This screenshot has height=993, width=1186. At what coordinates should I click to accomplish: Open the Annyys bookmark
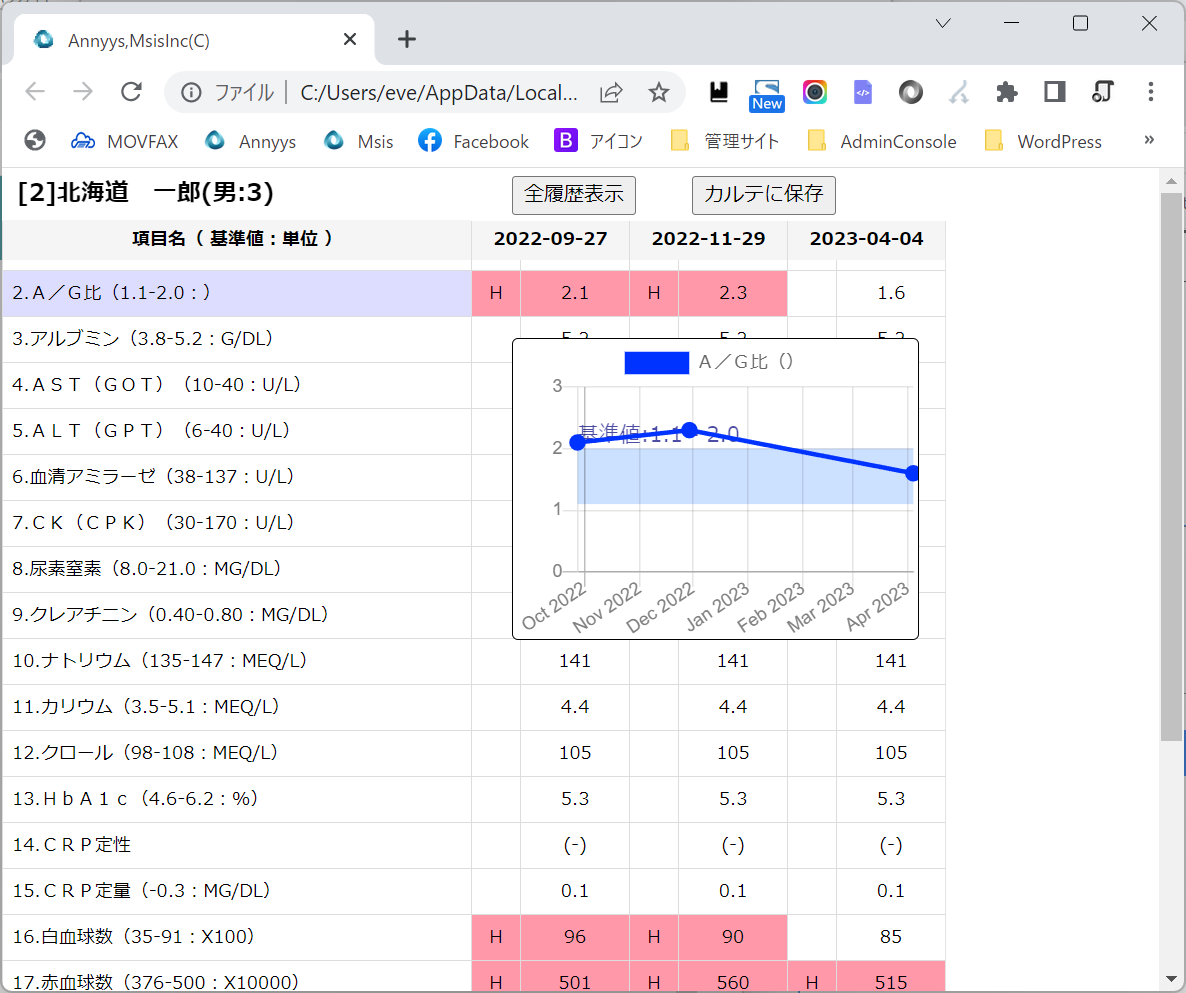pos(250,141)
